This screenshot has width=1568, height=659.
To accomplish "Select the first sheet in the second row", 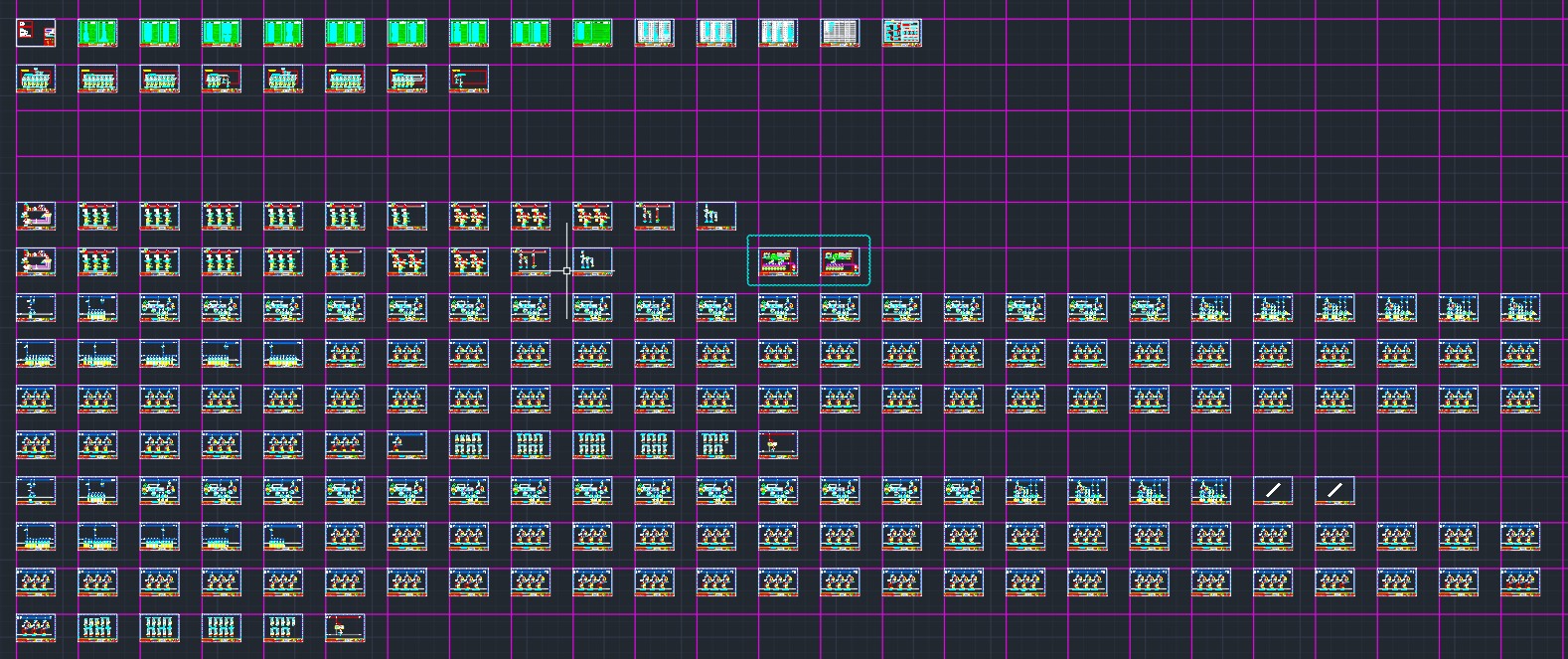I will point(36,79).
